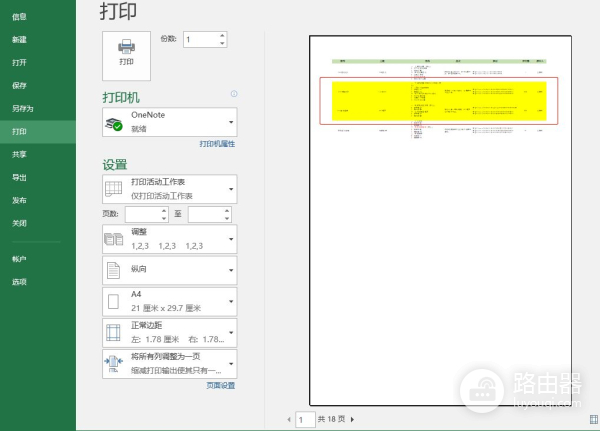Screen dimensions: 600x431
Task: Increase number of copies with up arrow
Action: click(222, 36)
